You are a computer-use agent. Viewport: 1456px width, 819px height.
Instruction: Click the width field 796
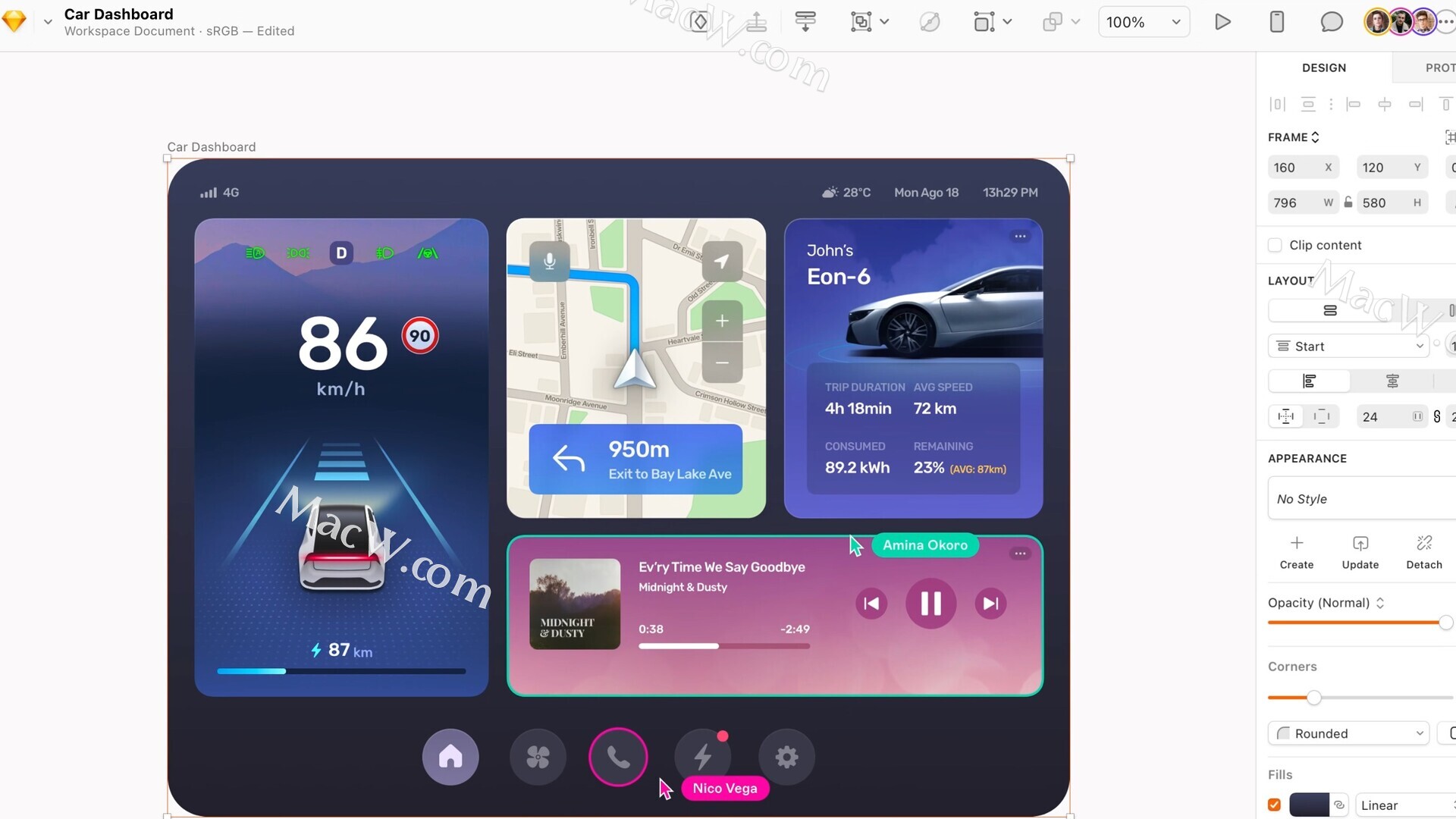pos(1304,202)
